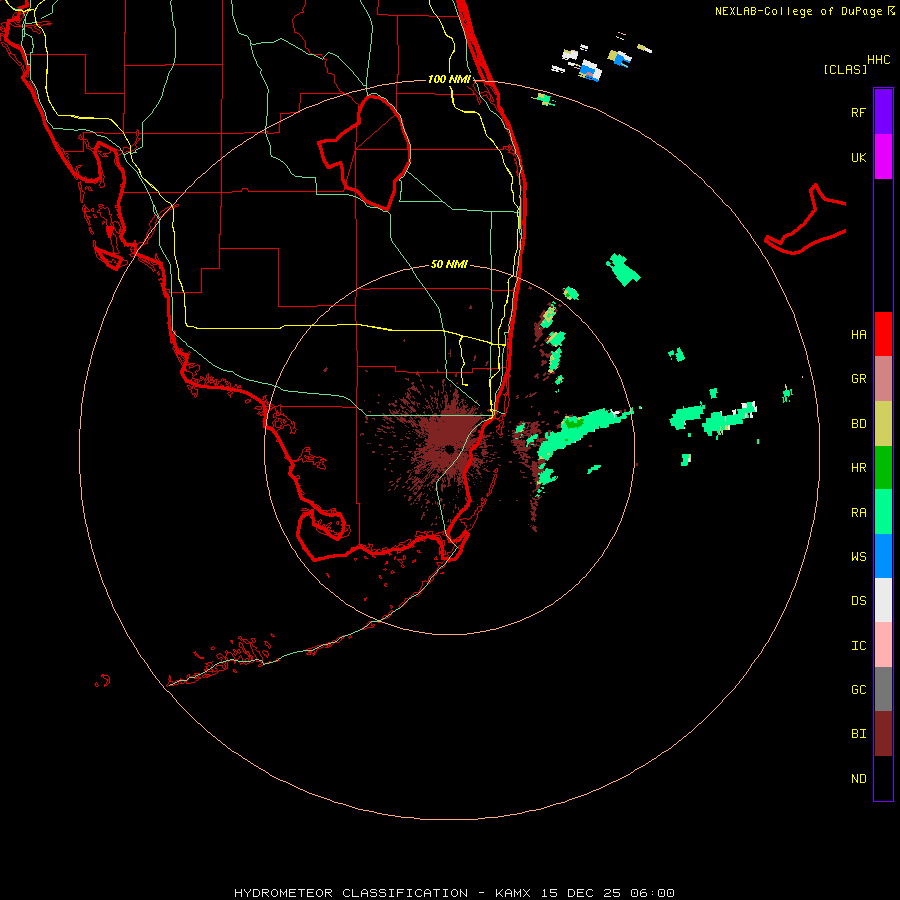The width and height of the screenshot is (900, 900).
Task: Select the yellow BD legend swatch
Action: click(x=883, y=423)
